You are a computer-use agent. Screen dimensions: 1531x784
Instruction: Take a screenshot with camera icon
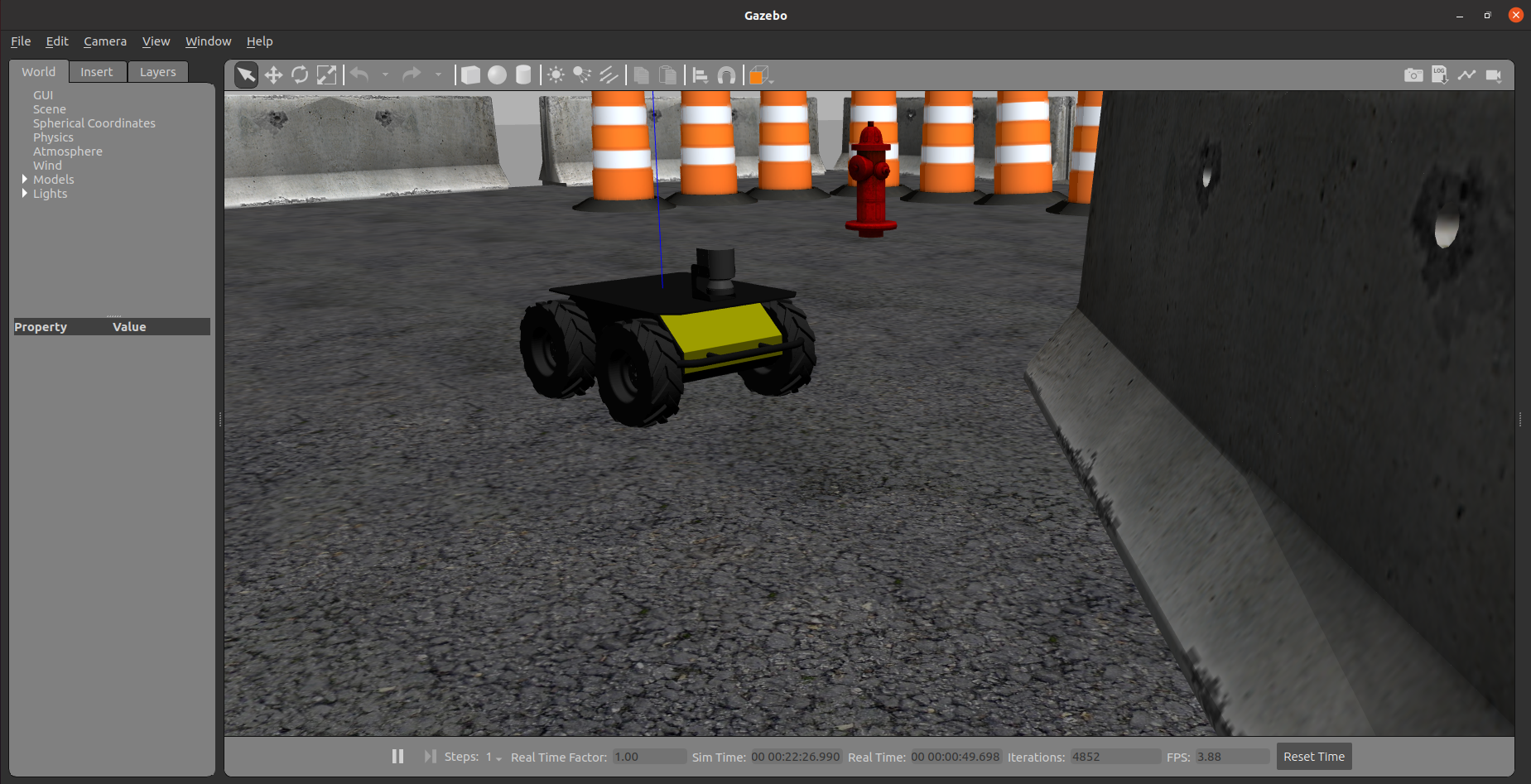pos(1413,75)
